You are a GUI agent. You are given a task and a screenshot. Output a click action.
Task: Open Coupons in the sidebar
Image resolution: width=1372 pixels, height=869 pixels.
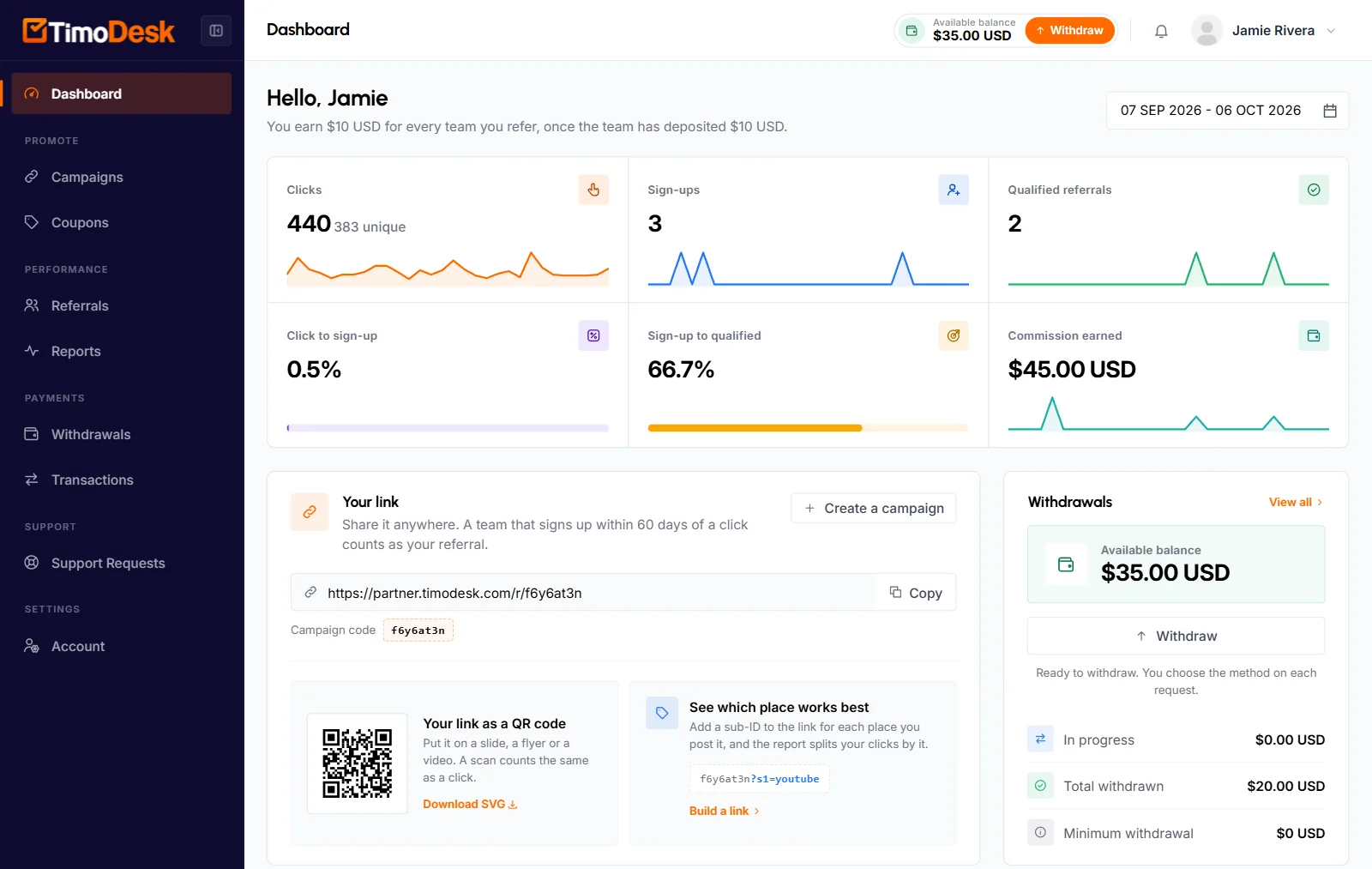point(122,222)
